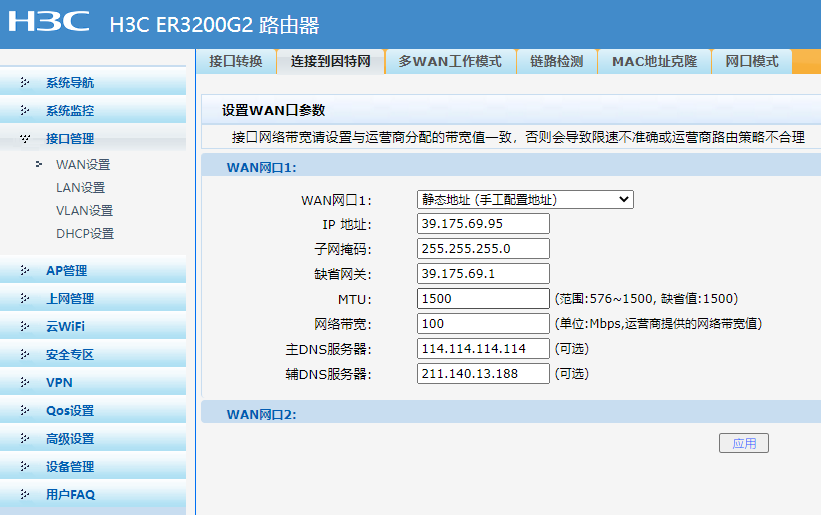Click expand arrow icon beside 用户FAQ
The height and width of the screenshot is (515, 821).
pos(25,494)
